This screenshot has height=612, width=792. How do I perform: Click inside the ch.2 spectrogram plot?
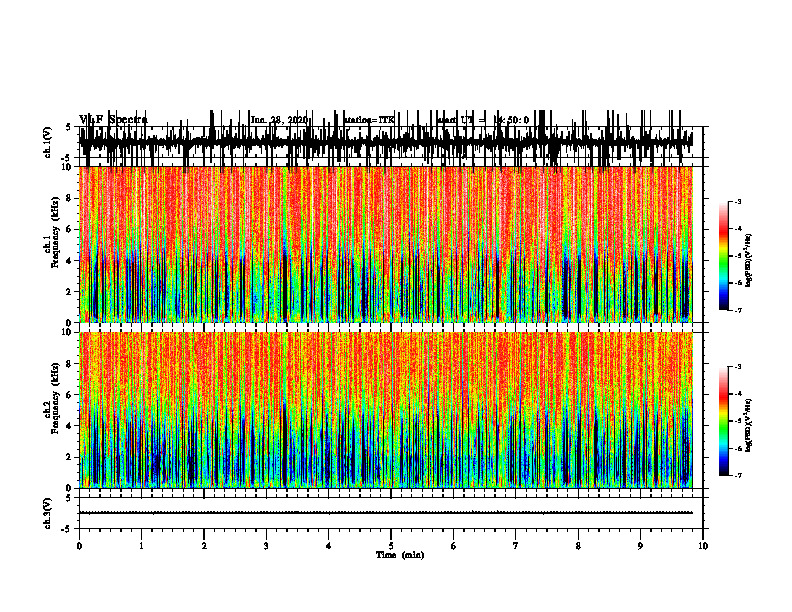click(386, 410)
